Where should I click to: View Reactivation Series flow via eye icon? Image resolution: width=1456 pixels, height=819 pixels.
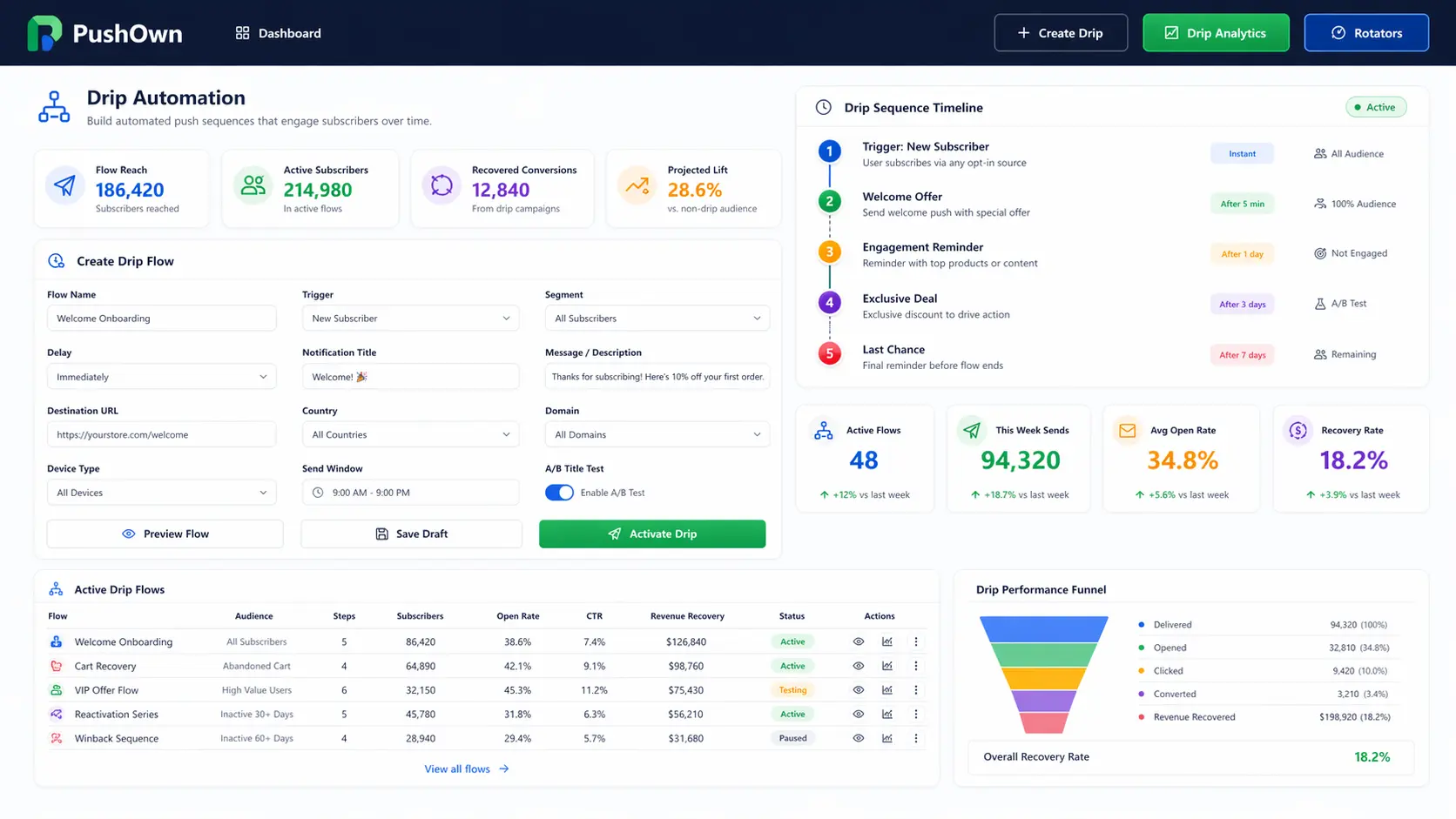coord(859,714)
